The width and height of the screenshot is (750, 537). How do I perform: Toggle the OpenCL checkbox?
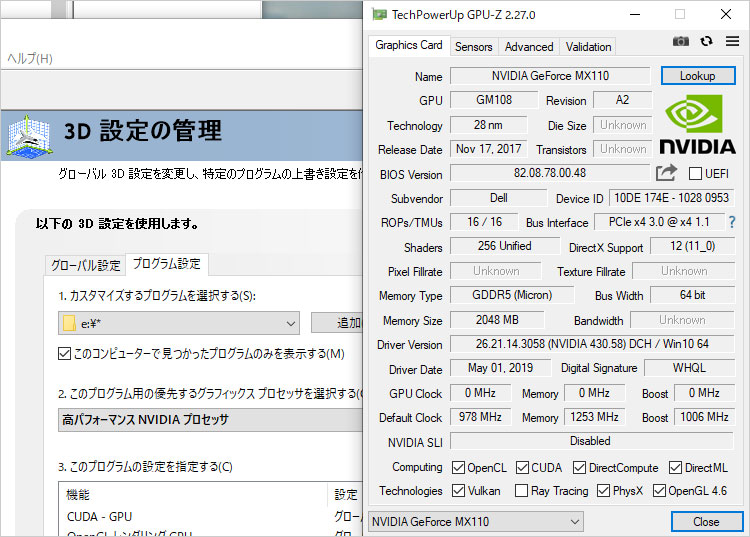tap(458, 467)
